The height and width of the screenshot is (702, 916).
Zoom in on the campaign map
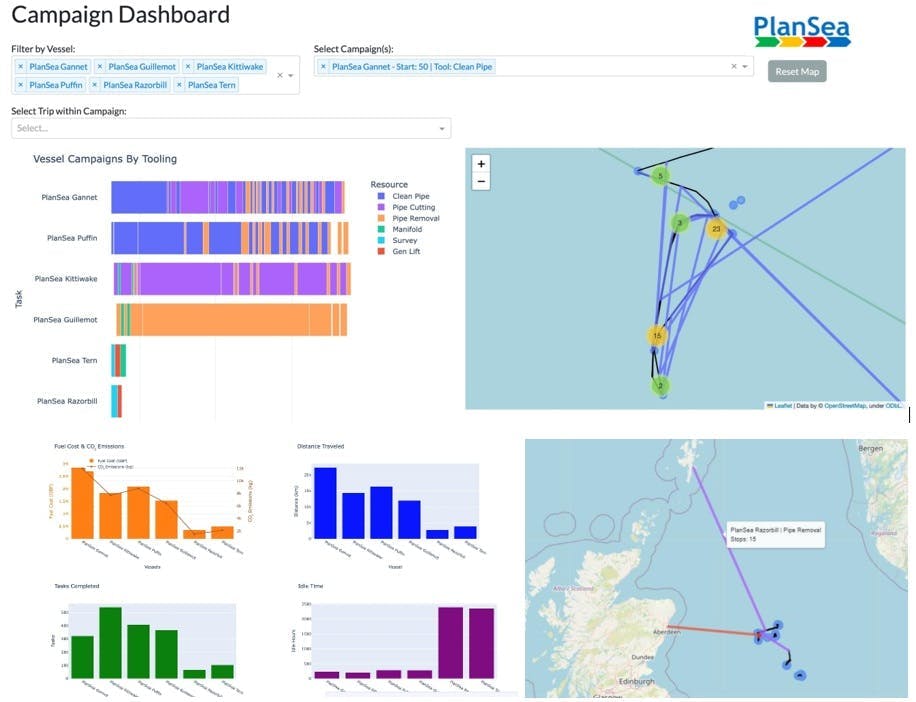[481, 164]
